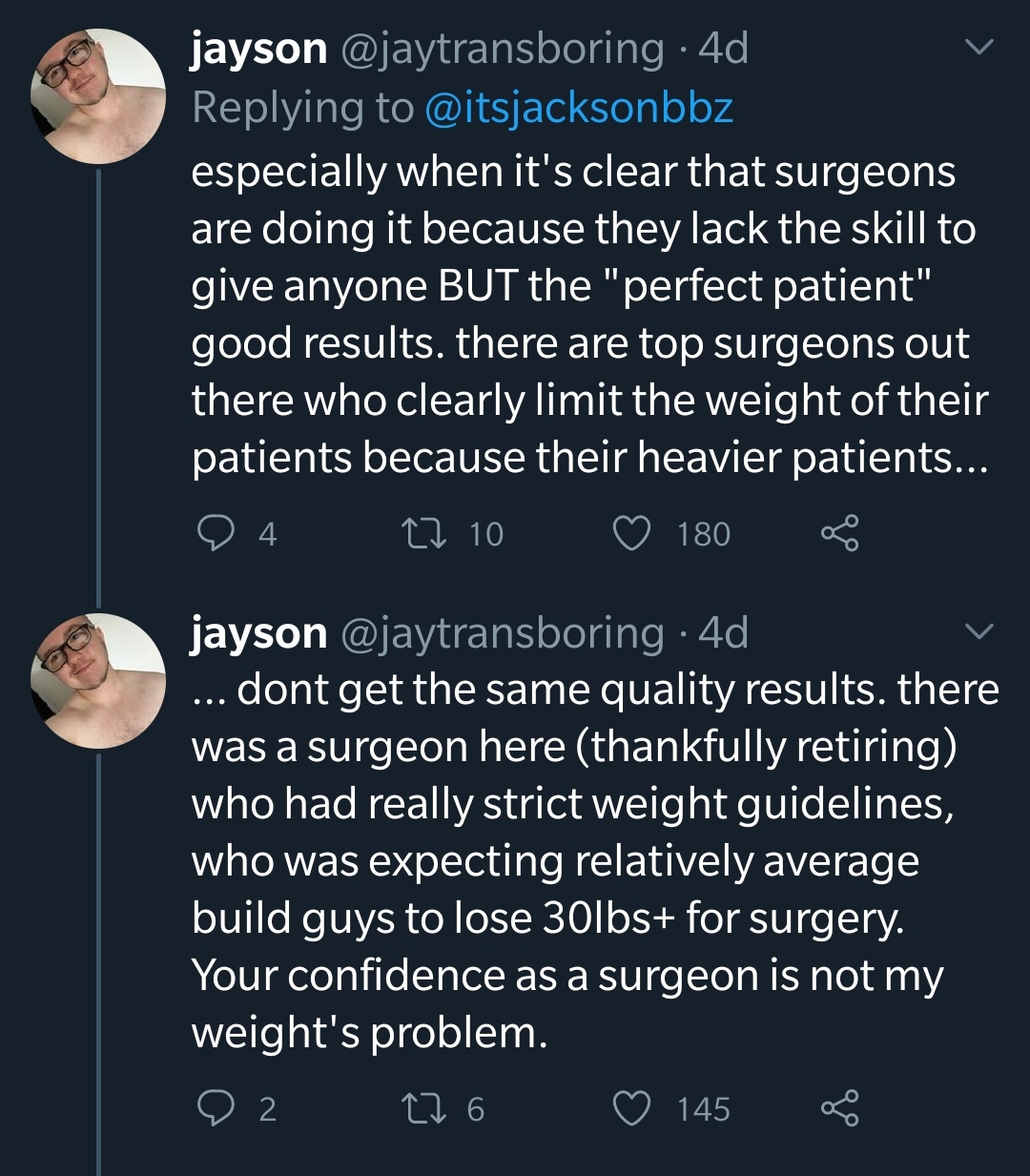Like the second tweet with 145 likes
Screen dimensions: 1030x1176
click(630, 1108)
